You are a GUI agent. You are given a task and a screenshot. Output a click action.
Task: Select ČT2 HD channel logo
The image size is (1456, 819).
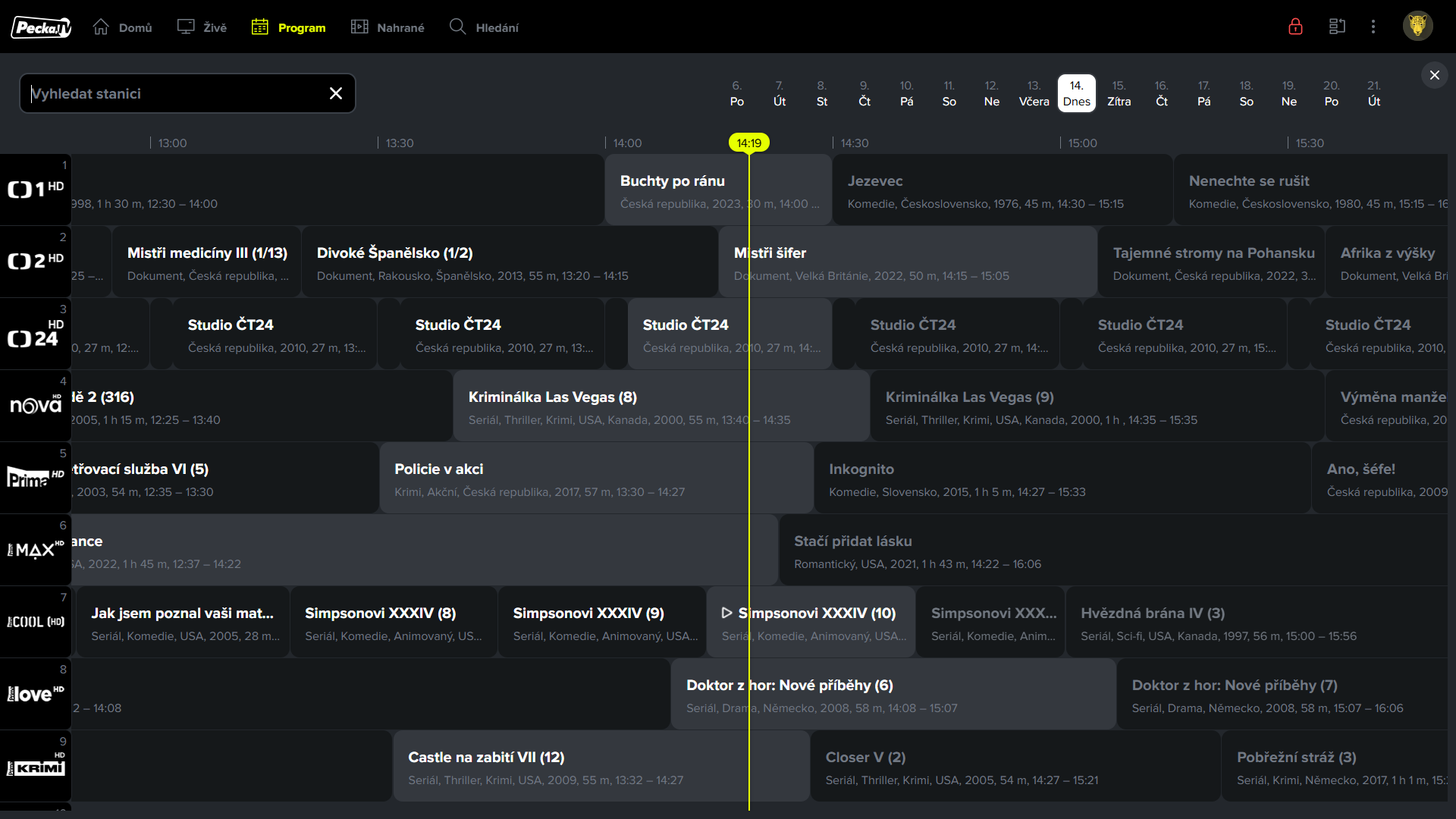coord(36,262)
